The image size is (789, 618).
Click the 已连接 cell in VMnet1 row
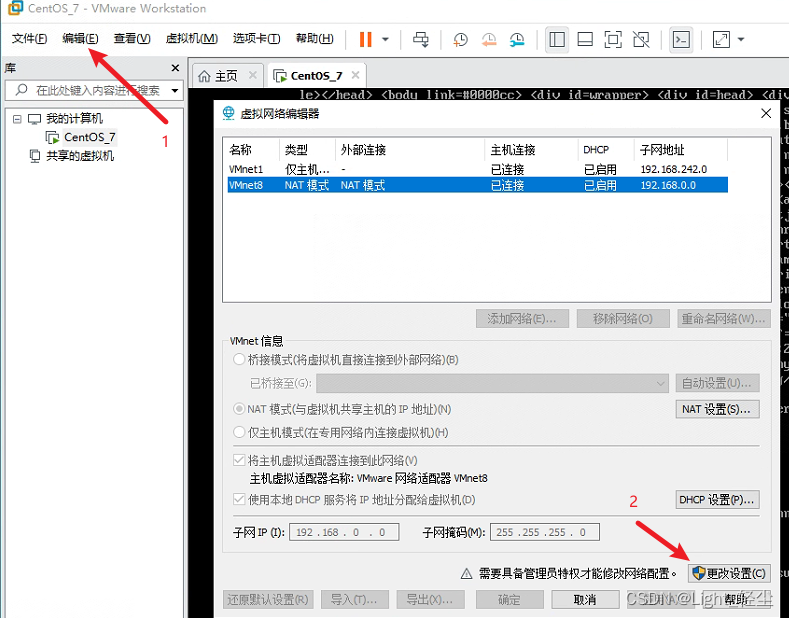508,170
